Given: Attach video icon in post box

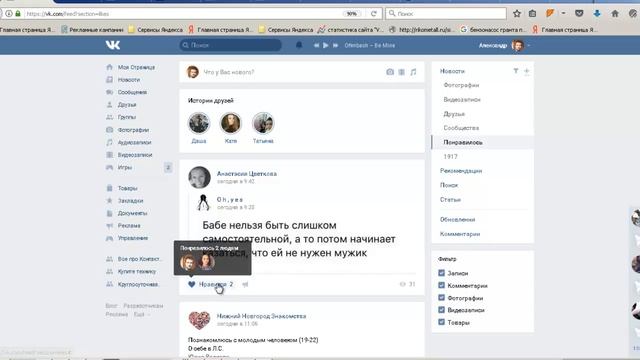Looking at the screenshot, I should [402, 72].
